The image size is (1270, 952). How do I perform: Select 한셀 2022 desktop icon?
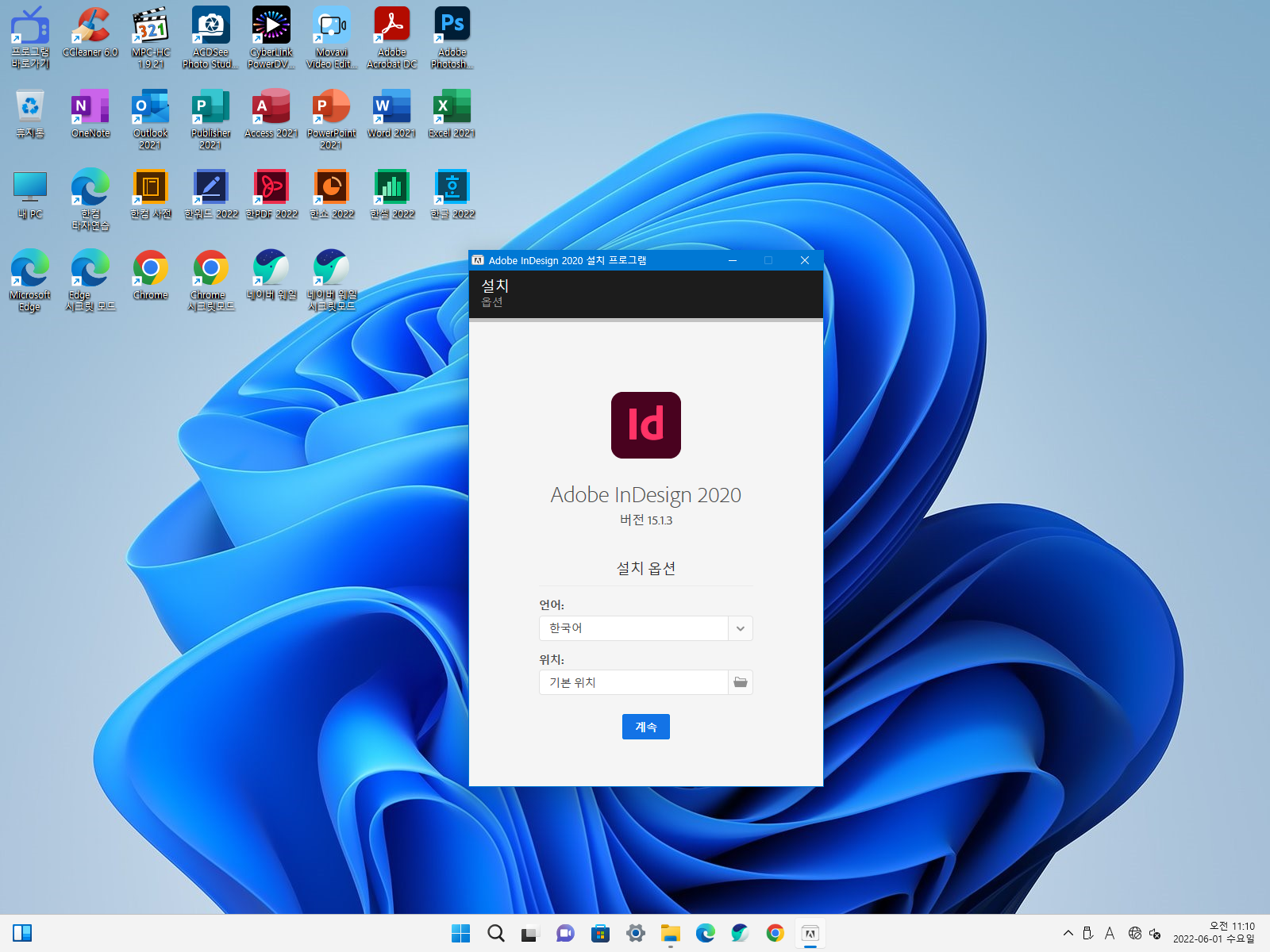pos(392,194)
